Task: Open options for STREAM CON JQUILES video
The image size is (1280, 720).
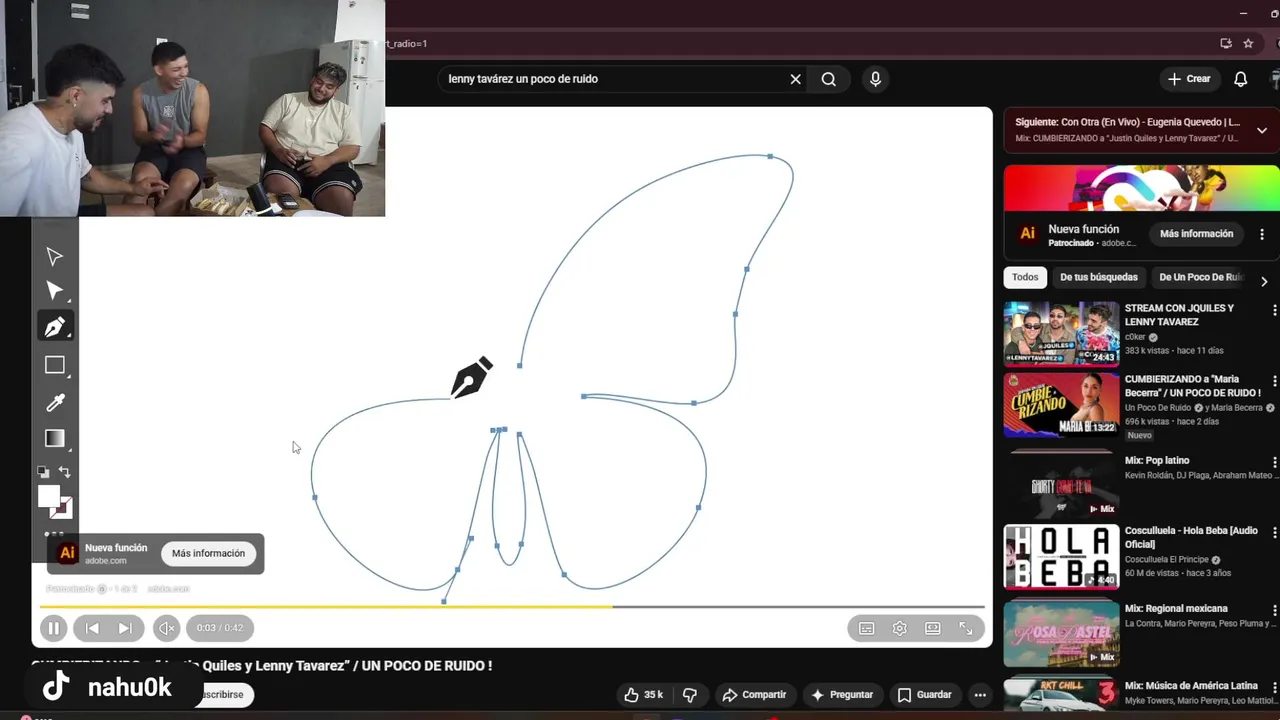Action: pyautogui.click(x=1274, y=310)
